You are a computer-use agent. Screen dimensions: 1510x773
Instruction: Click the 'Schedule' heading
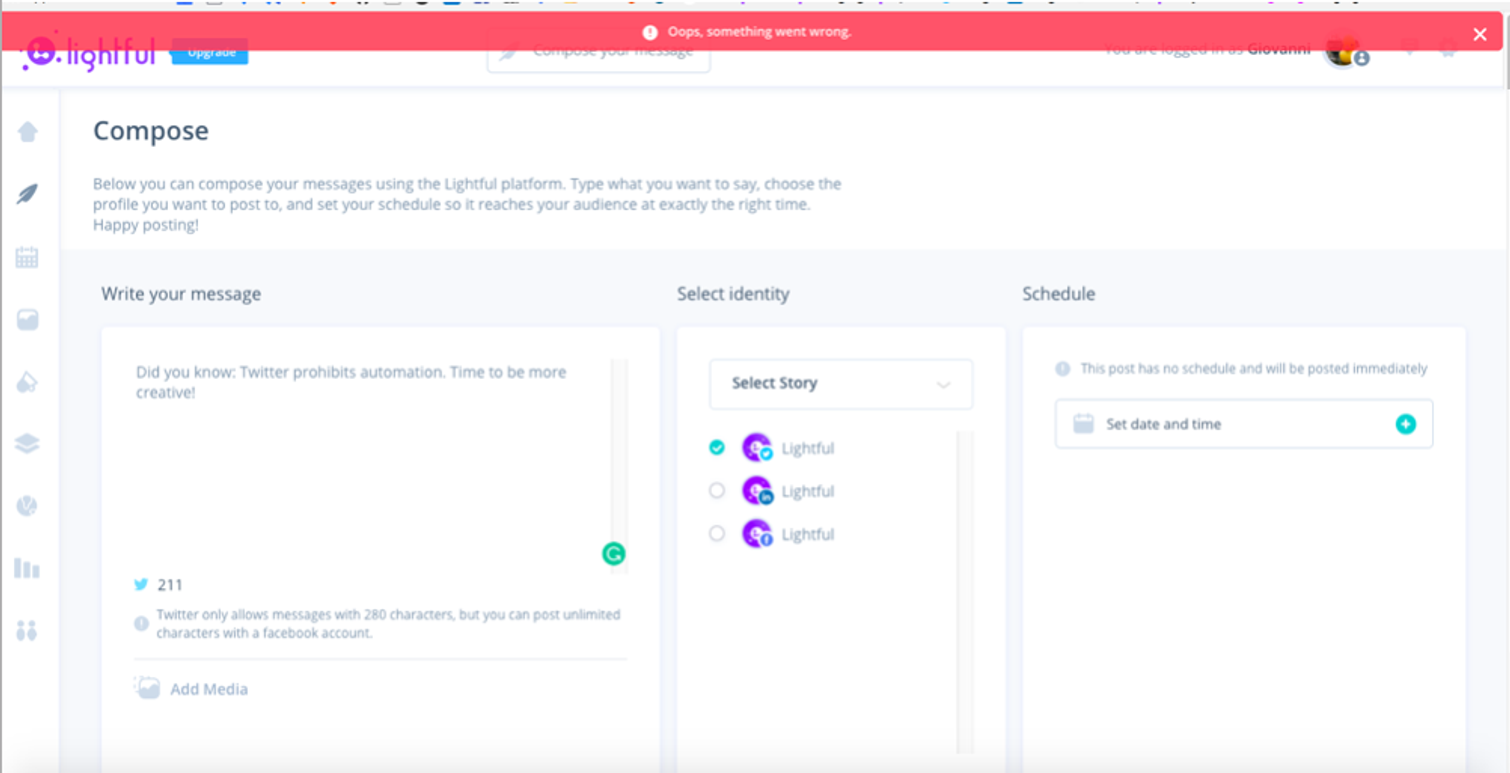tap(1058, 294)
